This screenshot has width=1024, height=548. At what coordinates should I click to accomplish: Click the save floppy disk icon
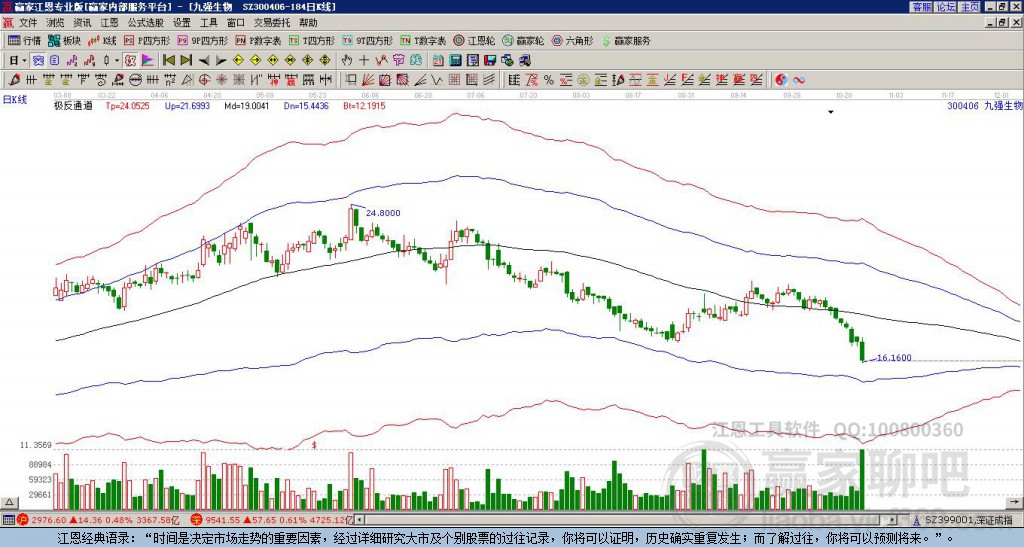click(x=490, y=60)
